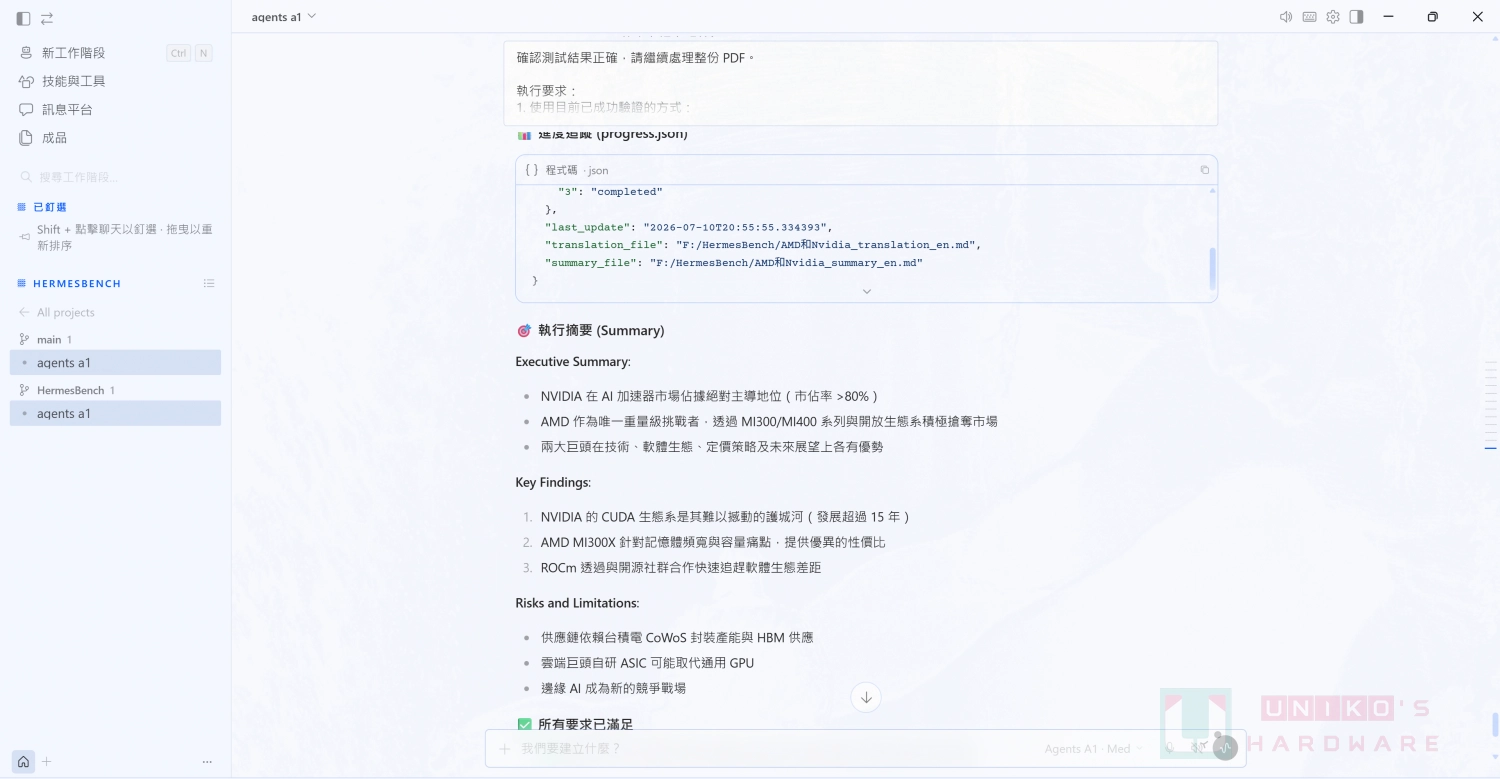Click the Executive Summary label
This screenshot has width=1500, height=779.
[573, 361]
